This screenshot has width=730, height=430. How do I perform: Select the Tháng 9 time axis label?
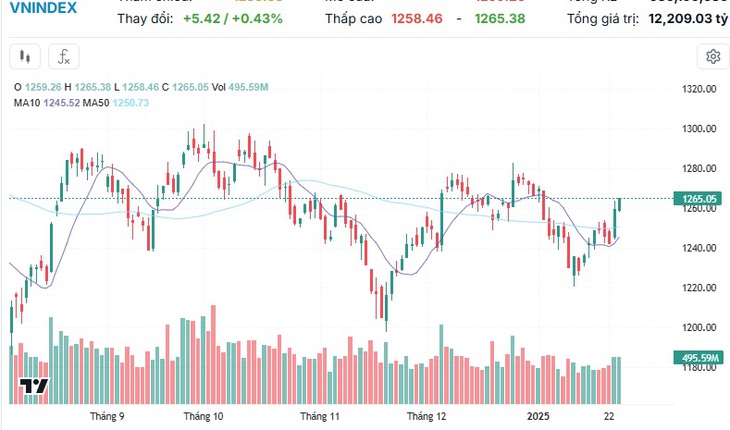click(107, 416)
